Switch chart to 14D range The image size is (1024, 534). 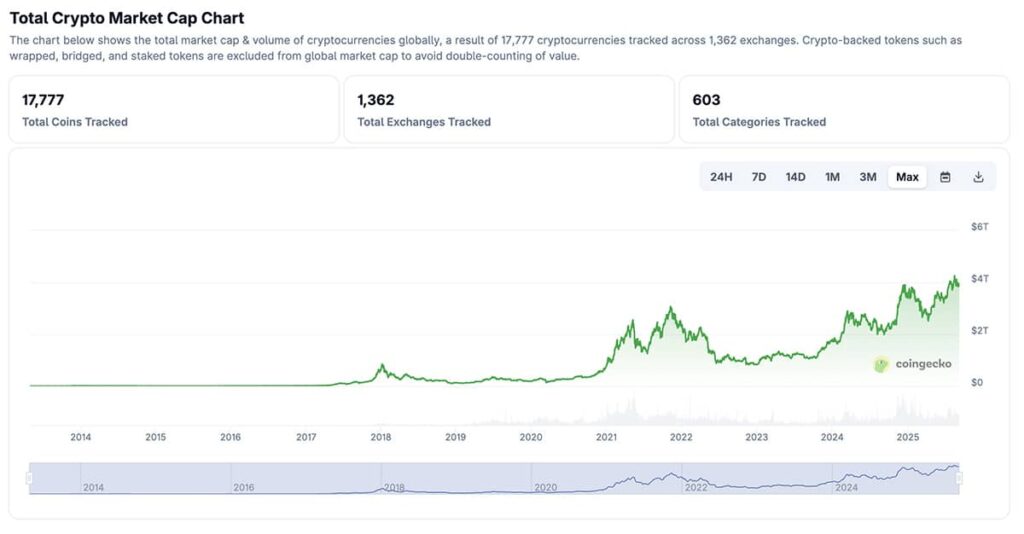(x=795, y=177)
